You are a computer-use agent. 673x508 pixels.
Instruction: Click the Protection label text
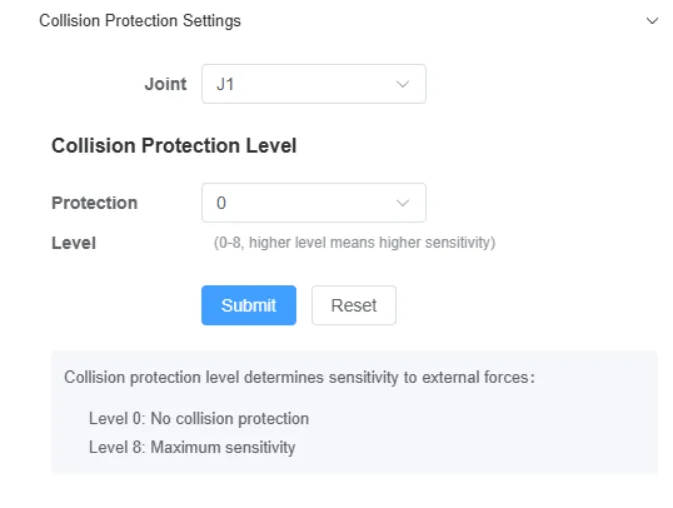point(94,202)
